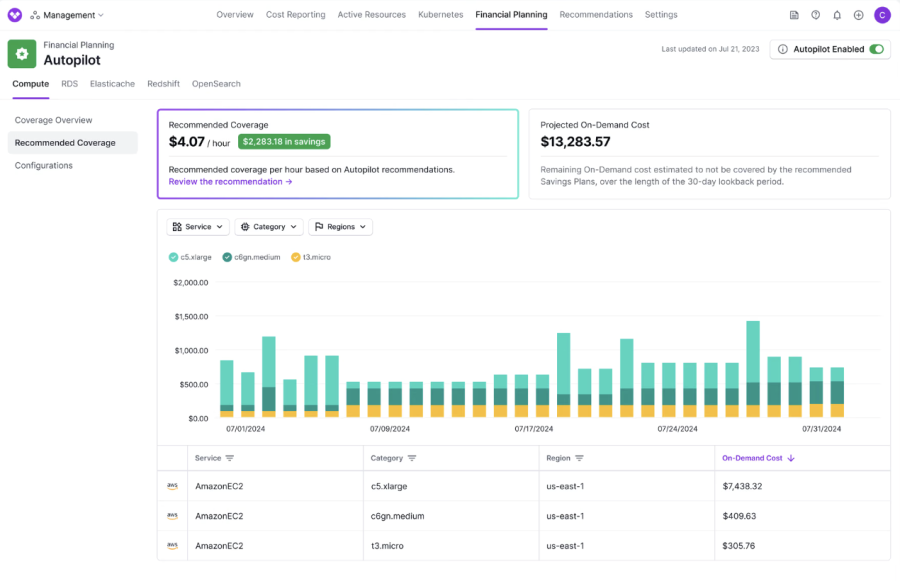The image size is (900, 581).
Task: Open the help question mark icon
Action: coord(815,15)
